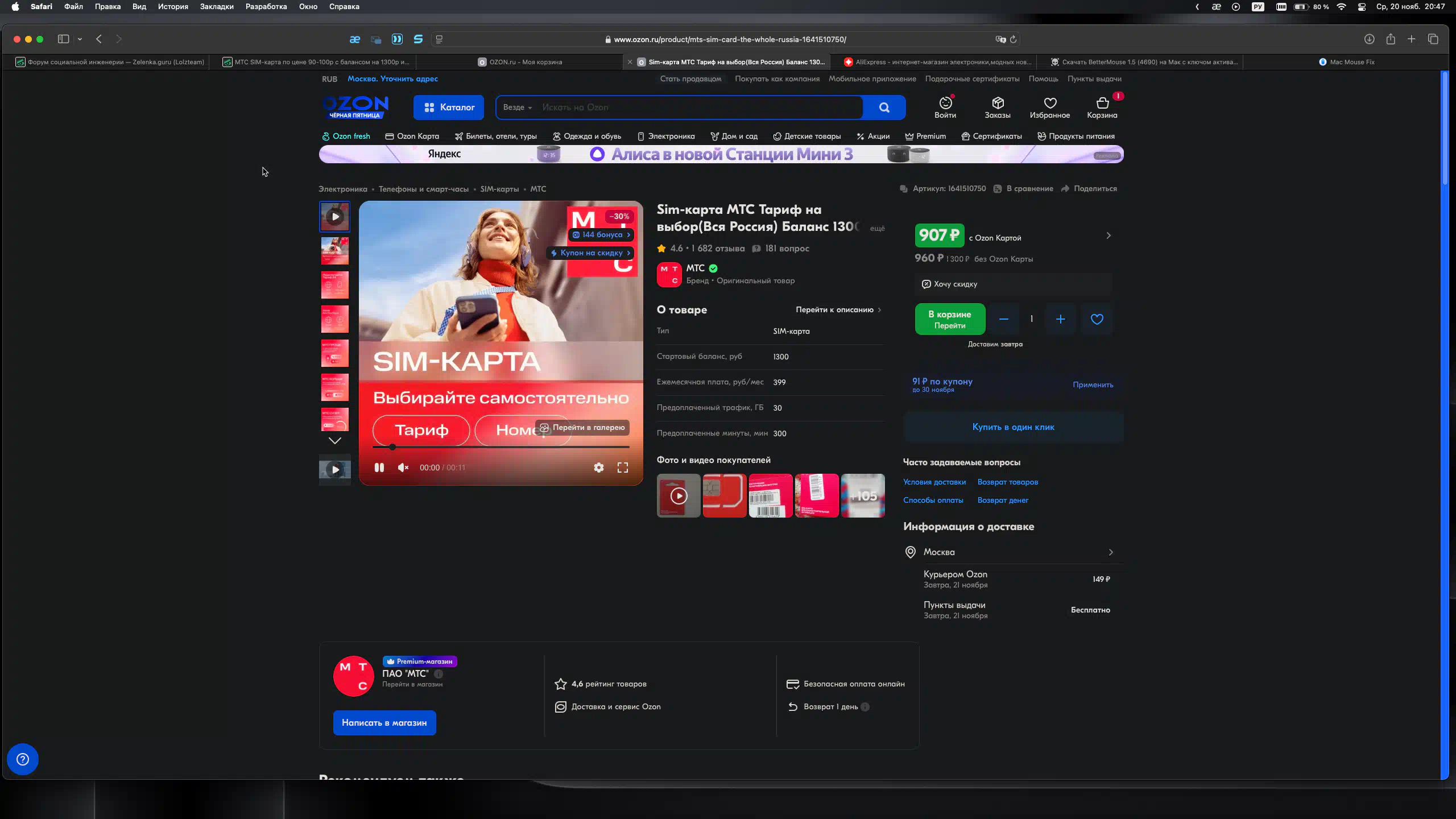
Task: Unmute the product video sound
Action: 403,468
